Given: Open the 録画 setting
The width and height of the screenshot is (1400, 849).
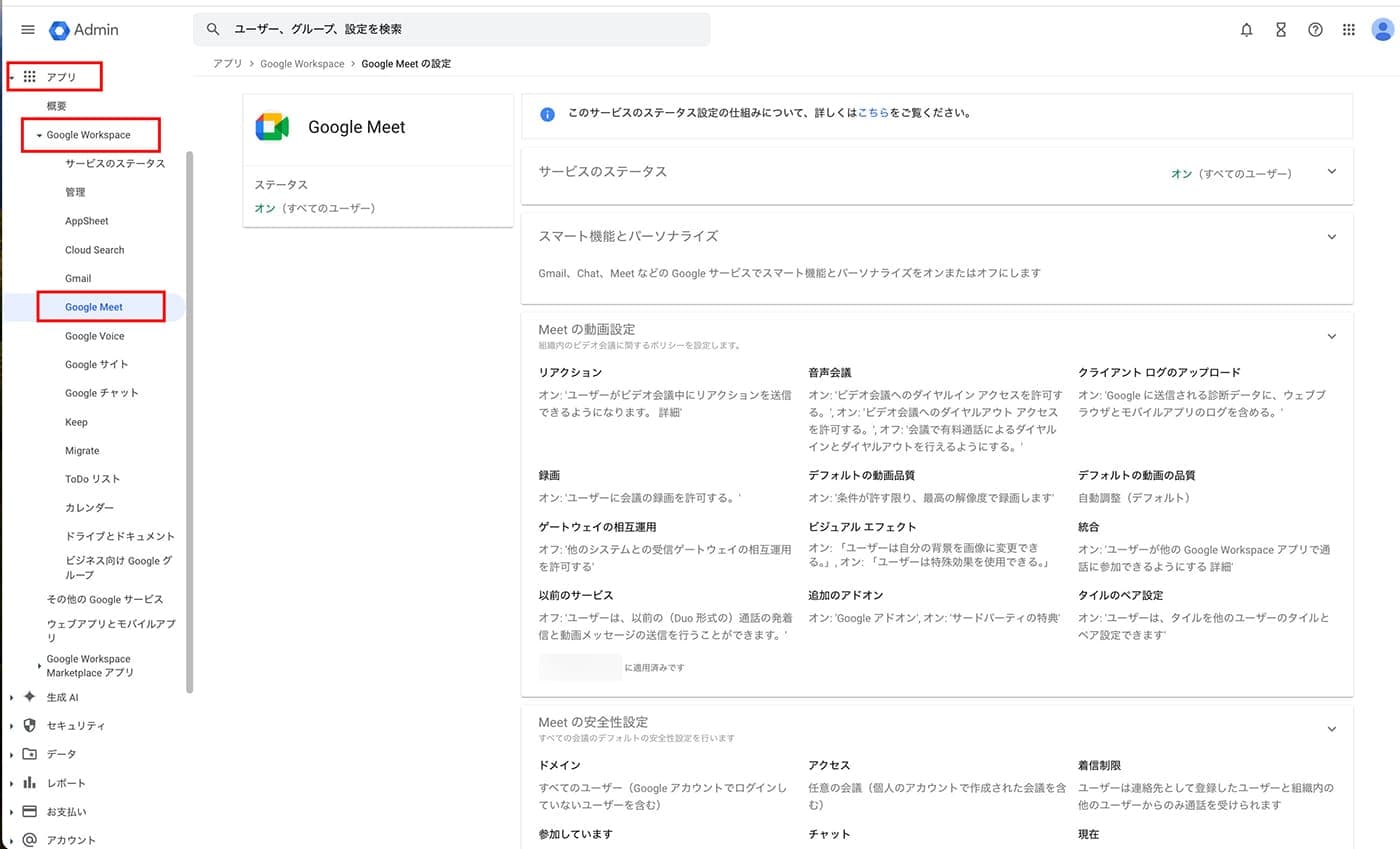Looking at the screenshot, I should click(x=549, y=475).
